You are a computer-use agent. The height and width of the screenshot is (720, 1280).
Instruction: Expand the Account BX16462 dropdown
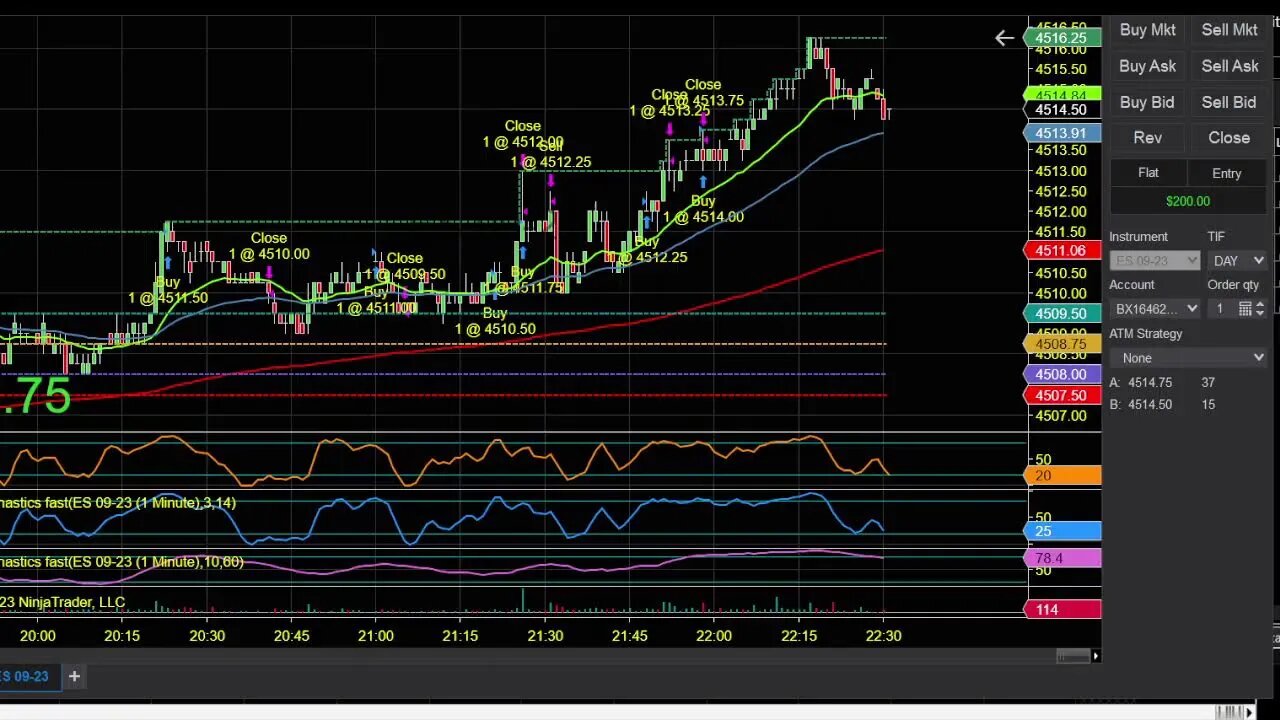1154,309
